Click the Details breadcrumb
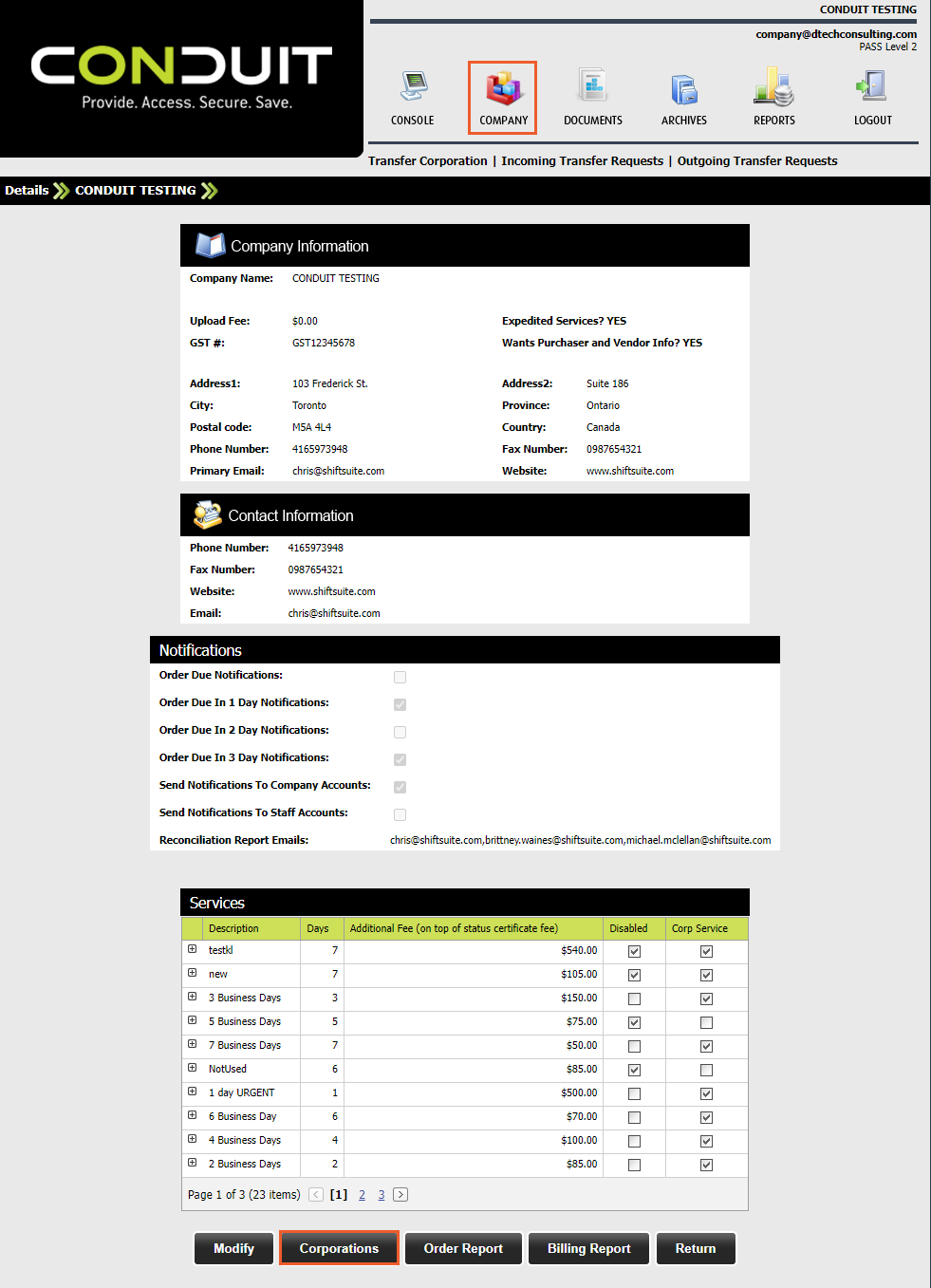Screen dimensions: 931x1288 tap(27, 191)
